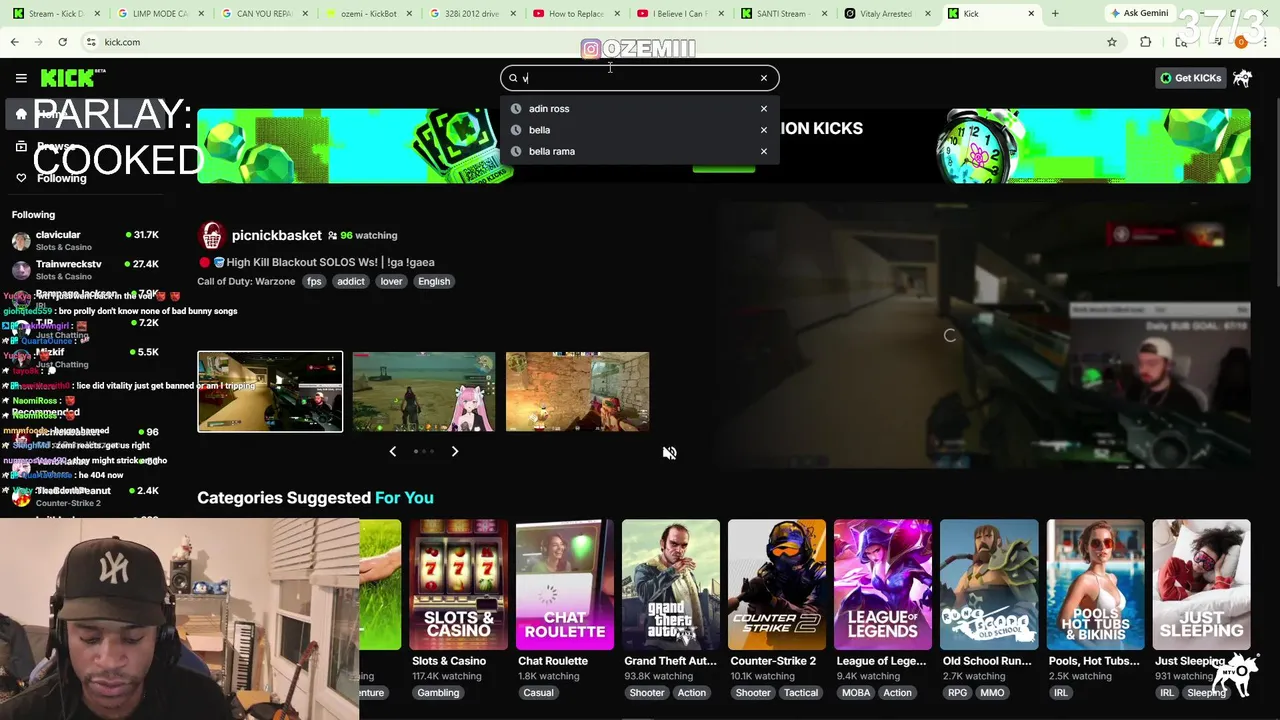Image resolution: width=1280 pixels, height=720 pixels.
Task: Remove 'bella rama' from search history
Action: point(764,151)
